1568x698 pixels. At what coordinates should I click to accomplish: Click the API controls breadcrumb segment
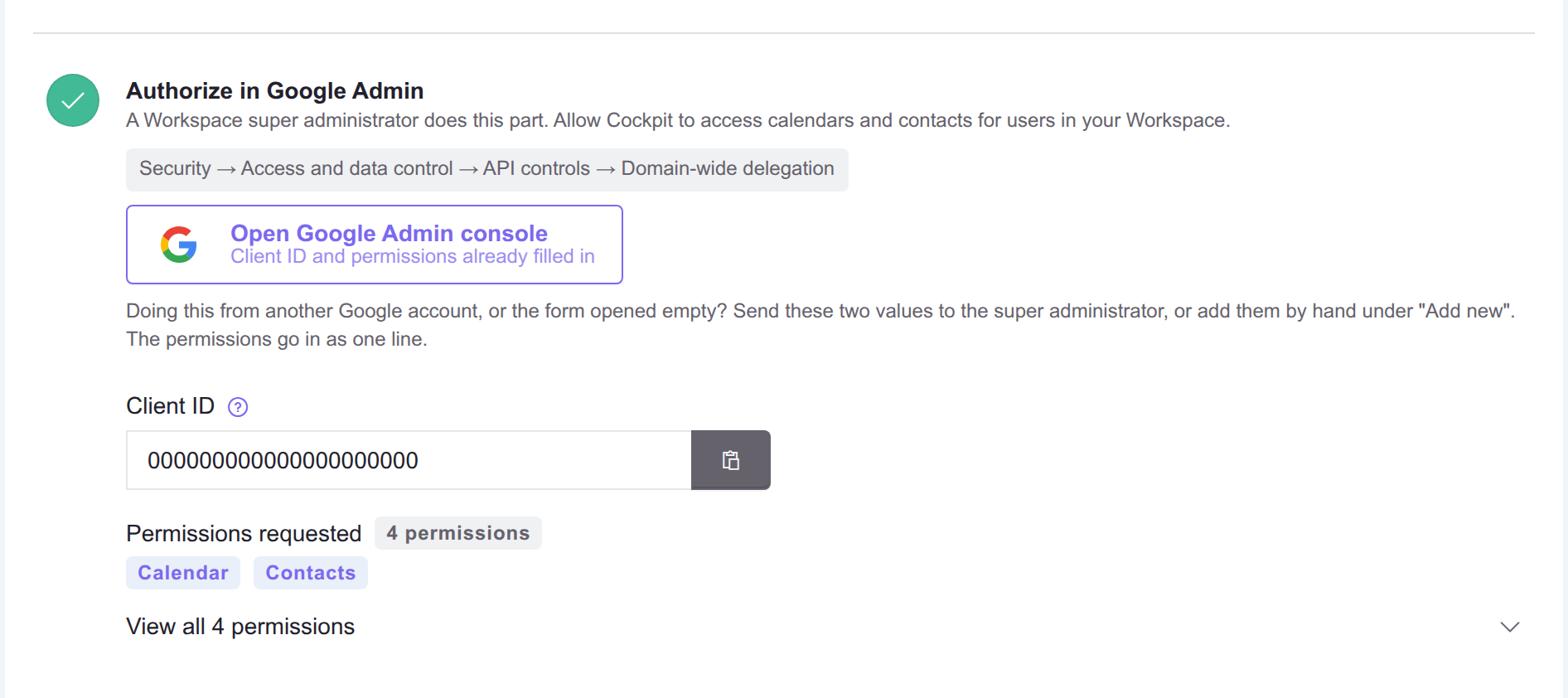click(x=536, y=168)
